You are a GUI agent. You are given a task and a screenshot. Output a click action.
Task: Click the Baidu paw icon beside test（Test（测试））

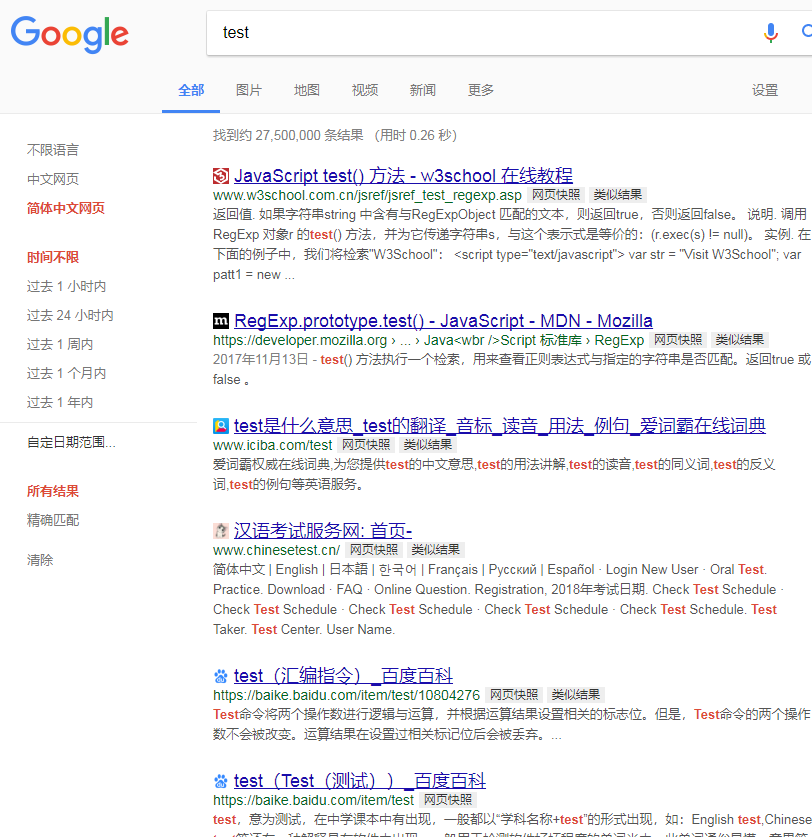[x=221, y=781]
